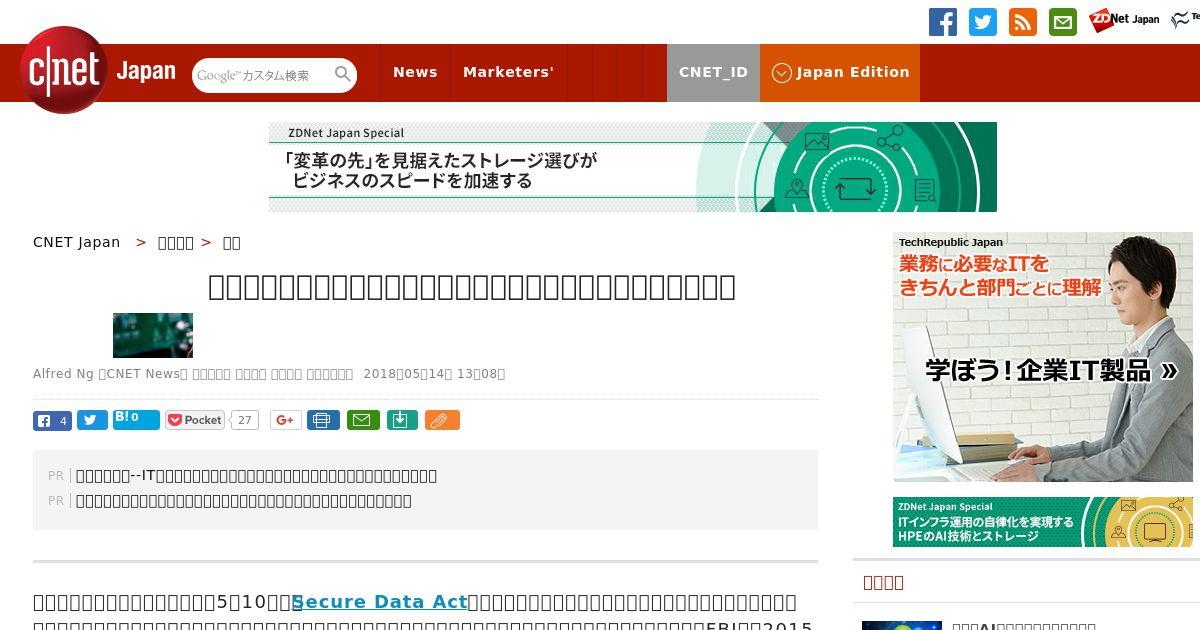Follow the Secure Data Act link
Viewport: 1200px width, 630px height.
point(379,602)
